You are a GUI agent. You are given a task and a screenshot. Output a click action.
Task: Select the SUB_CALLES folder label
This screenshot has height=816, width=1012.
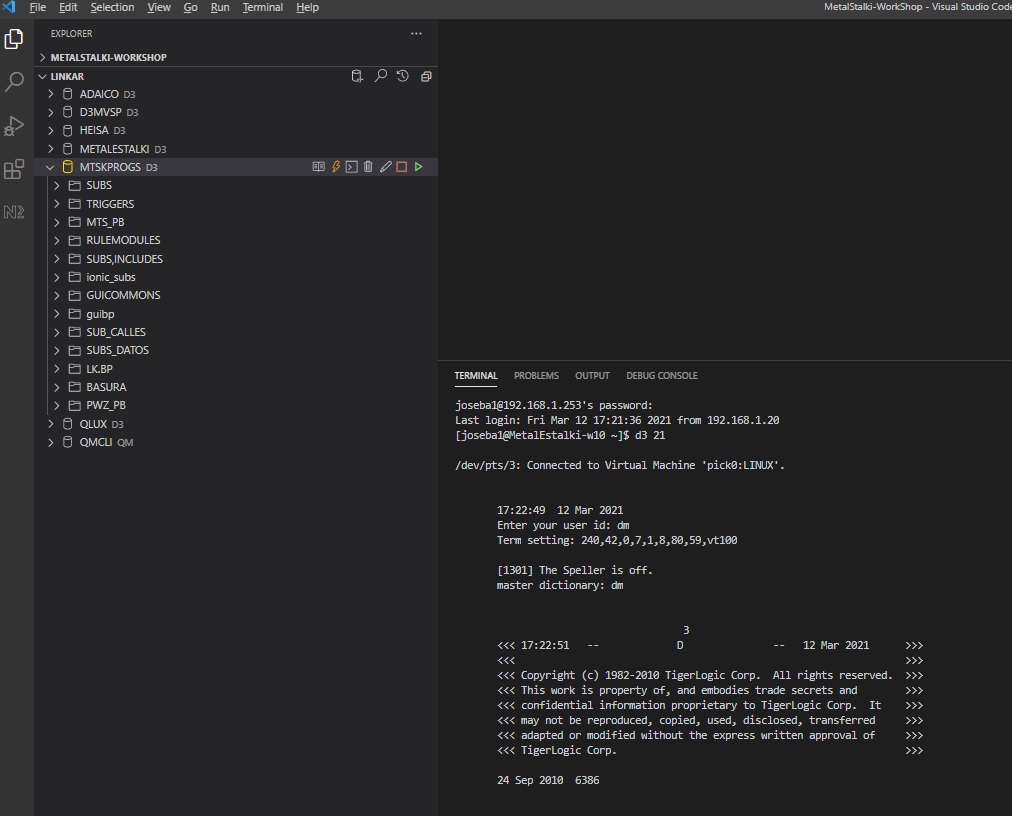coord(116,332)
